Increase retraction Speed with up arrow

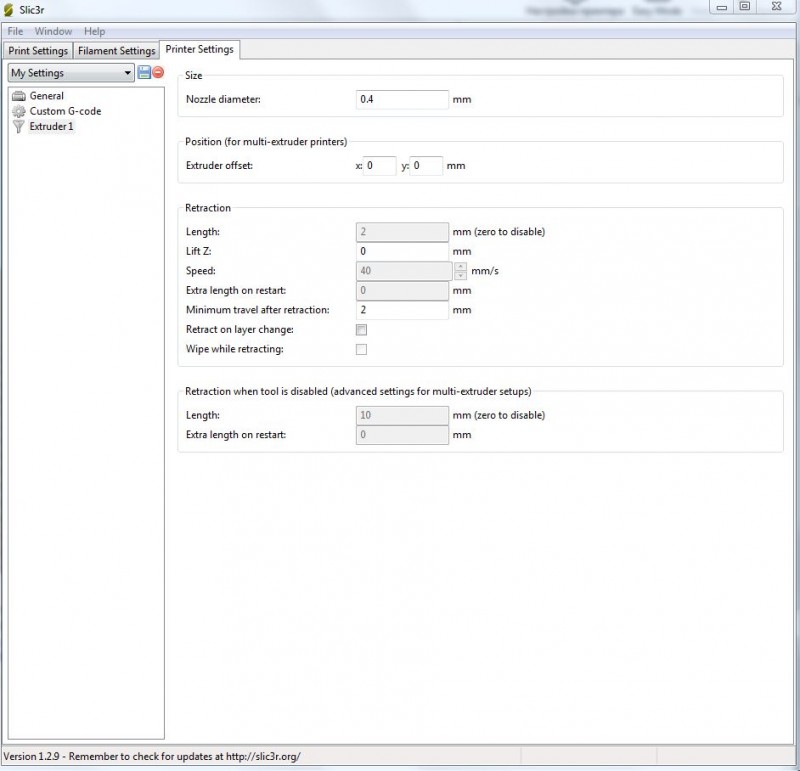click(x=461, y=266)
